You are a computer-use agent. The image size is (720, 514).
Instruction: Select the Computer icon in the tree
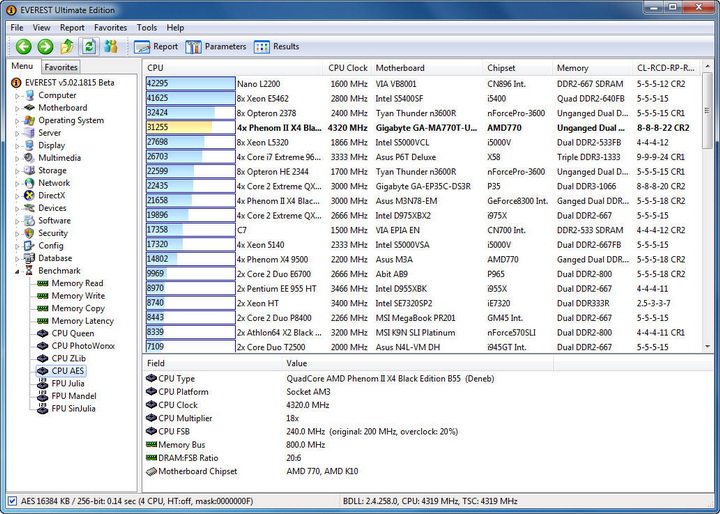pyautogui.click(x=29, y=95)
